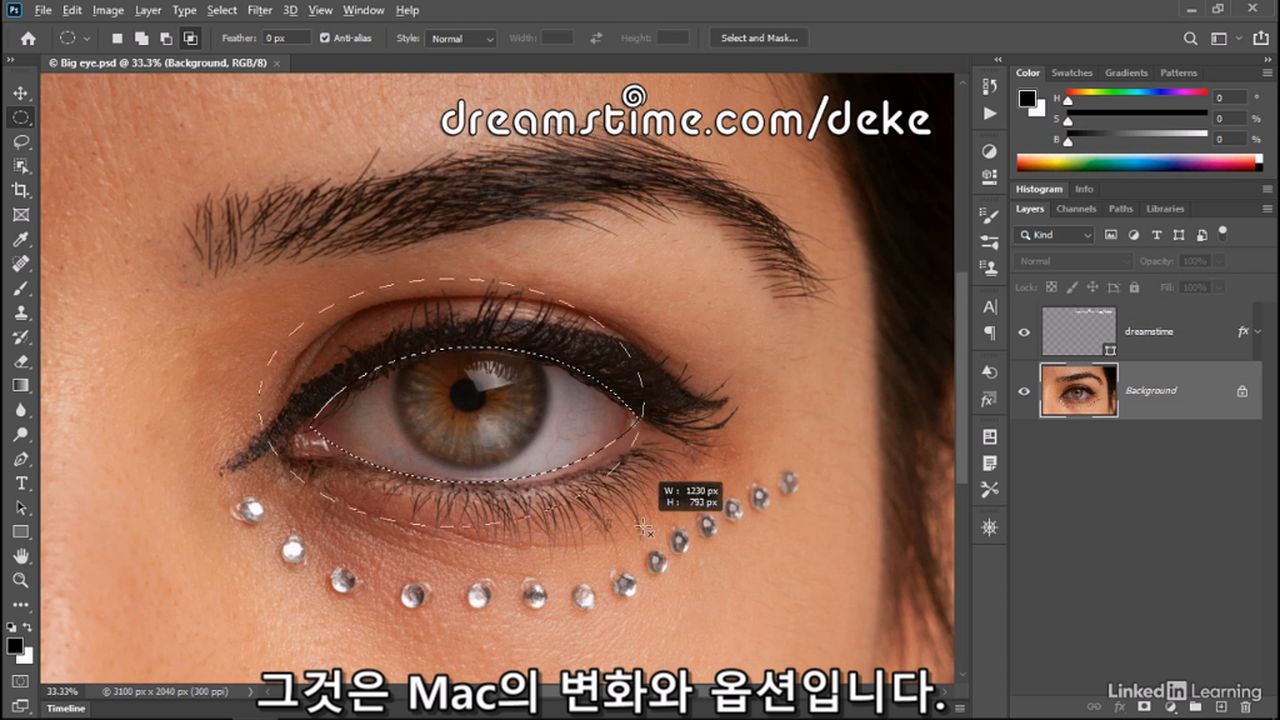Toggle Anti-alias checkbox

(x=325, y=38)
